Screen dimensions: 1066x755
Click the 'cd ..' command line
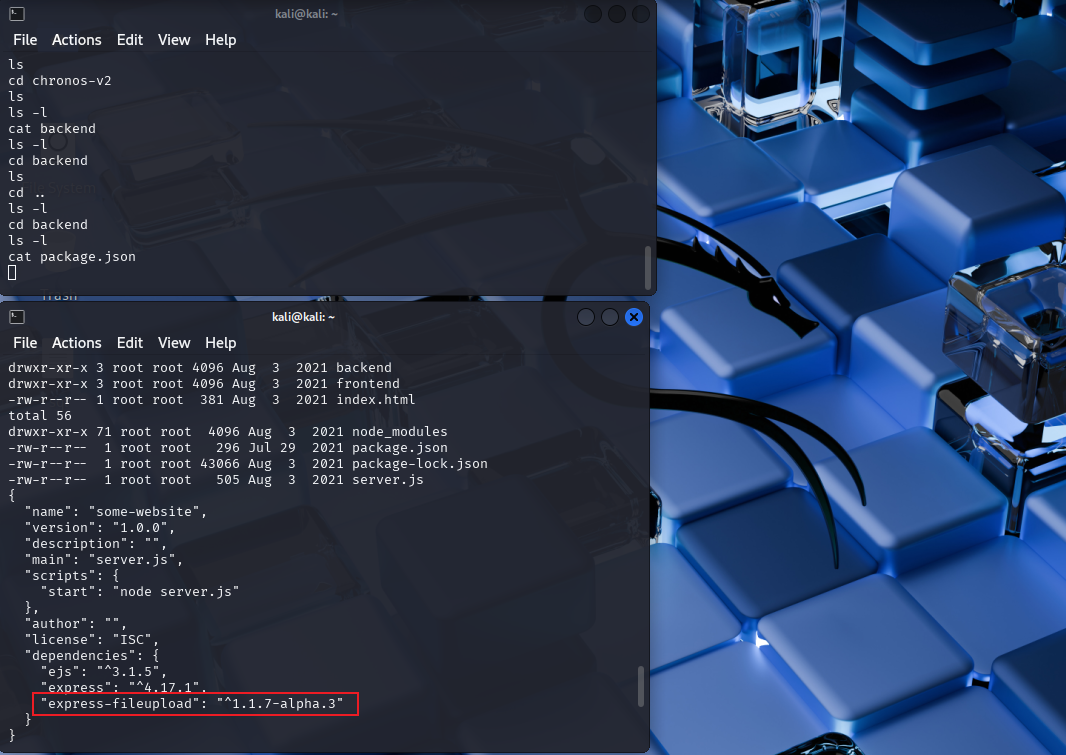pos(27,192)
